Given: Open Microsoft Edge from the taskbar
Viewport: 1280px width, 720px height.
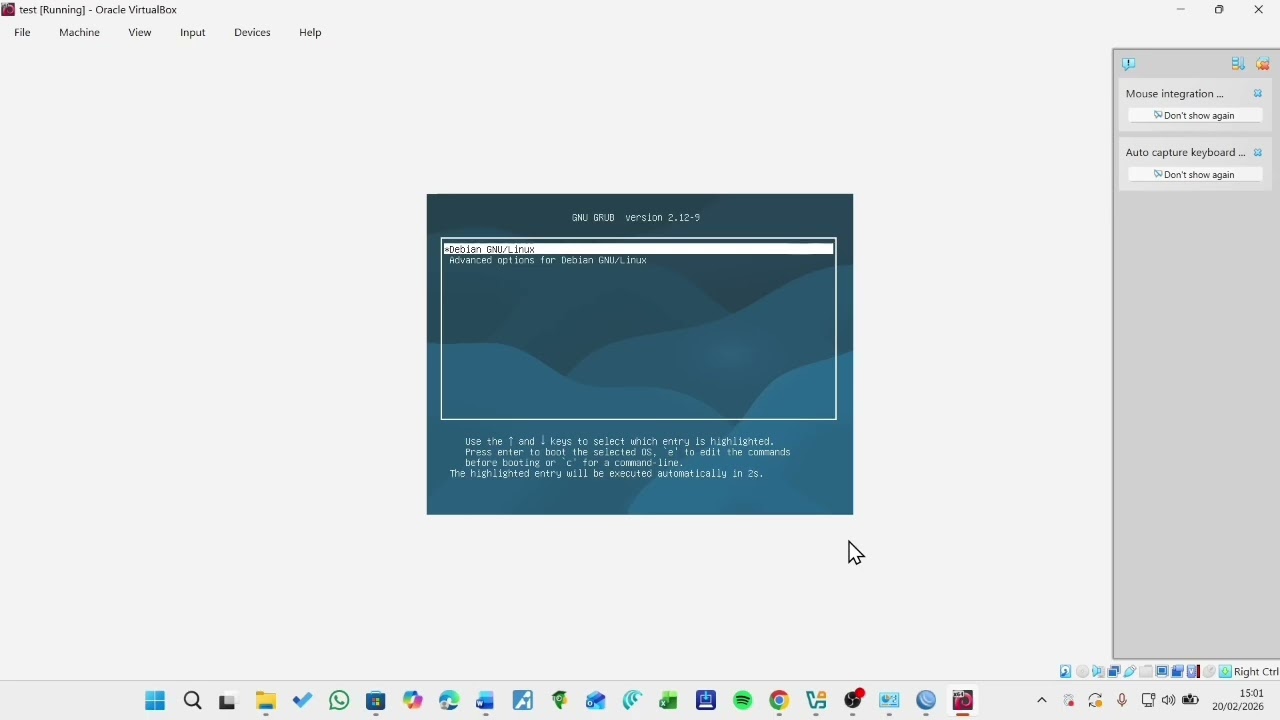Looking at the screenshot, I should pos(449,701).
